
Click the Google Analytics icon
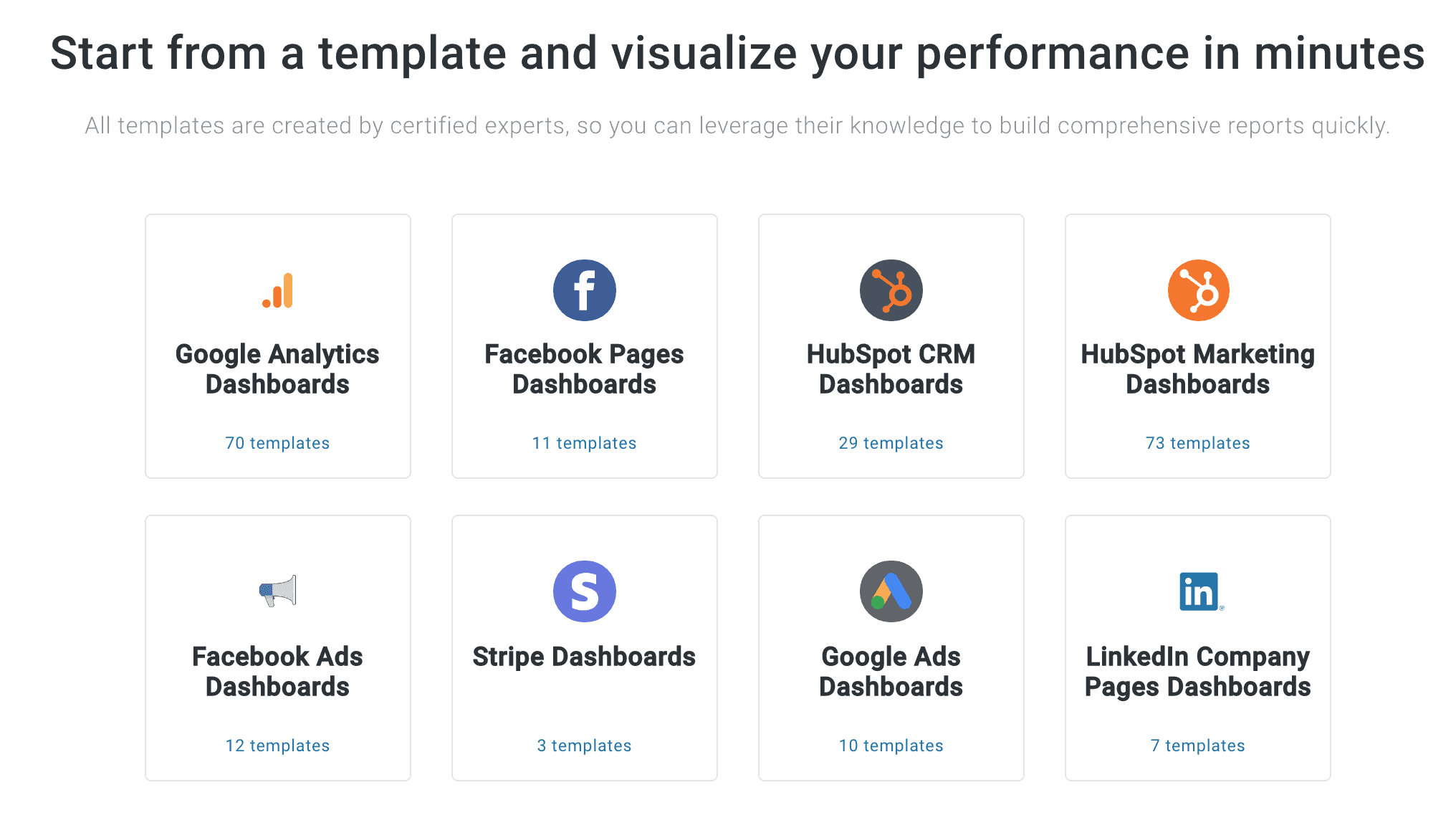click(x=278, y=290)
